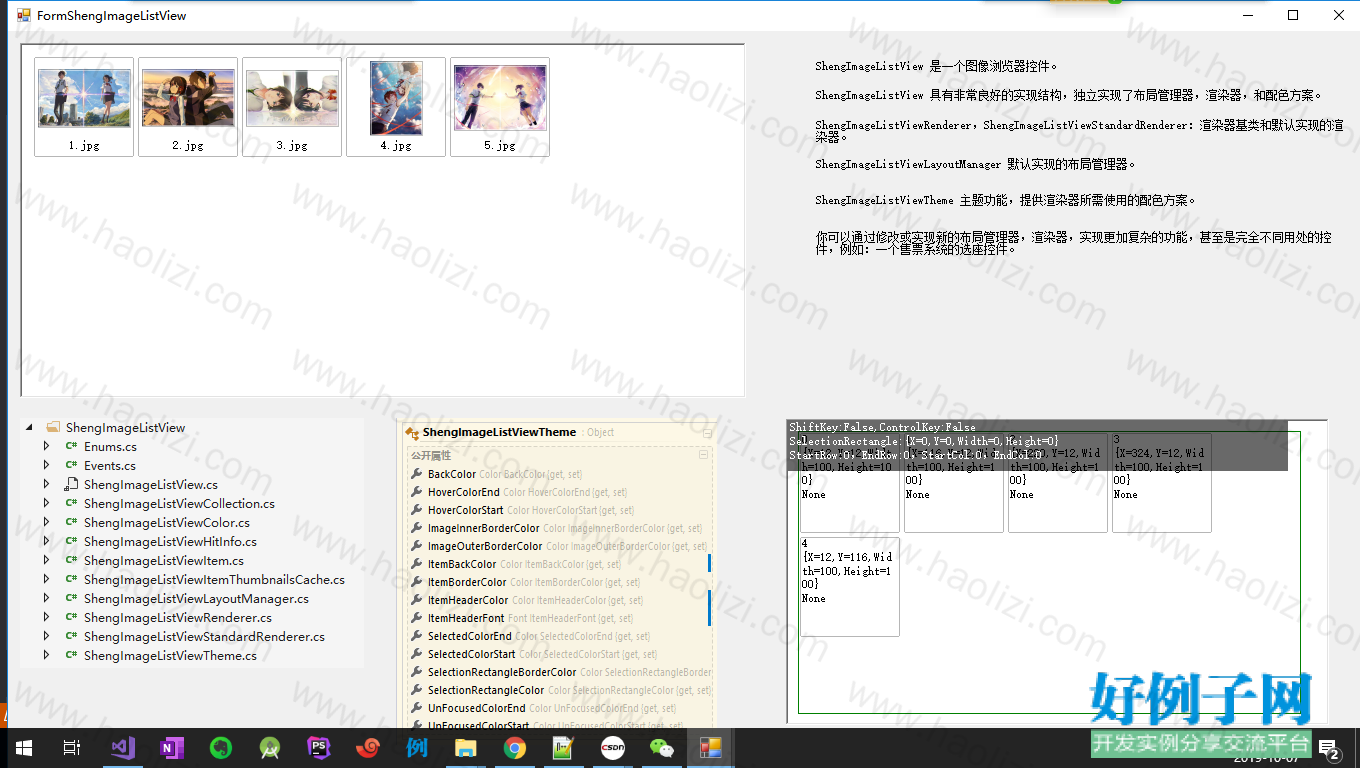The image size is (1360, 768).
Task: Click the 公开属性 section label
Action: [x=431, y=455]
